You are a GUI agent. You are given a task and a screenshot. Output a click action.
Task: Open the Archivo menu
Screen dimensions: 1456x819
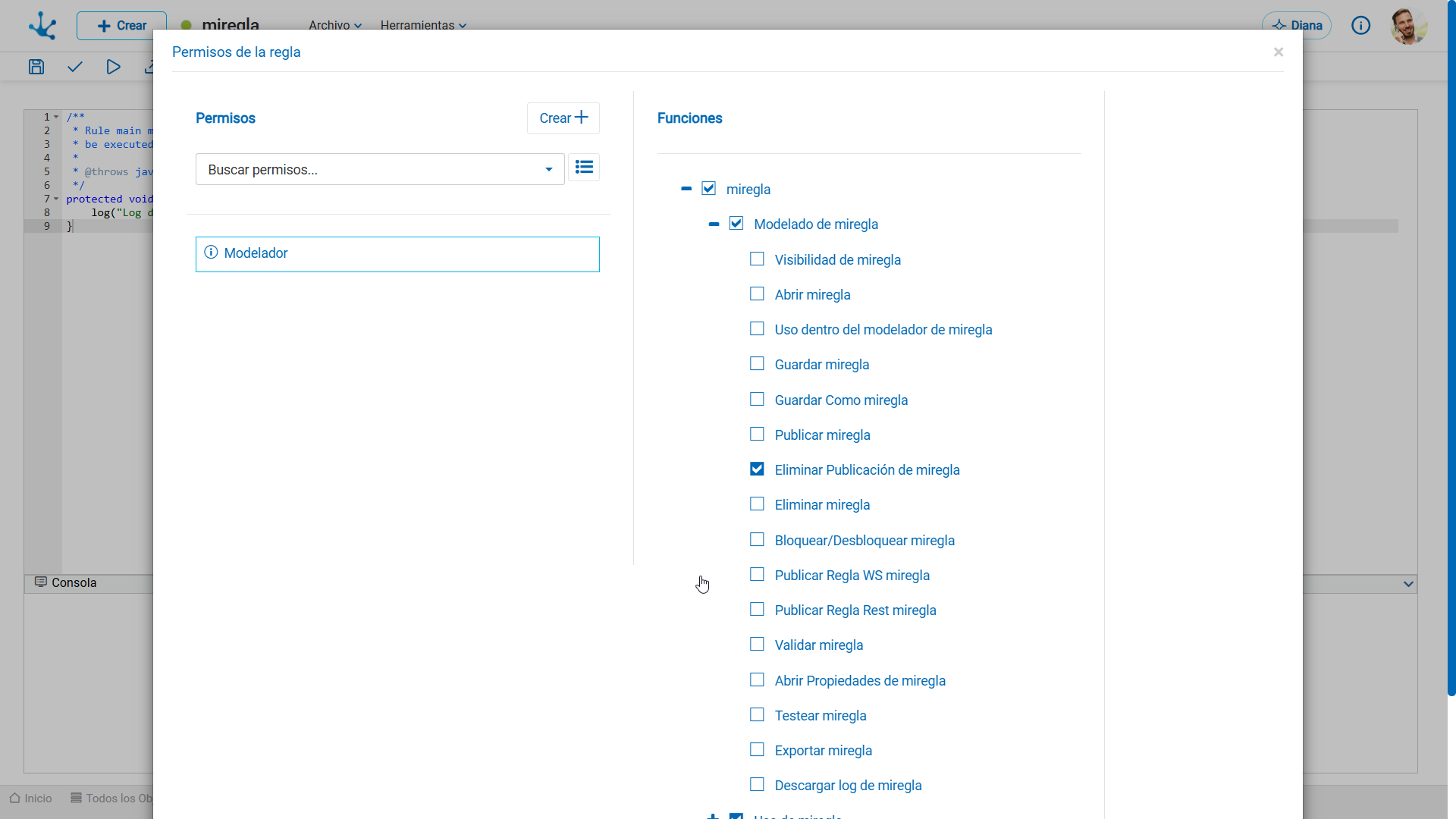[335, 25]
